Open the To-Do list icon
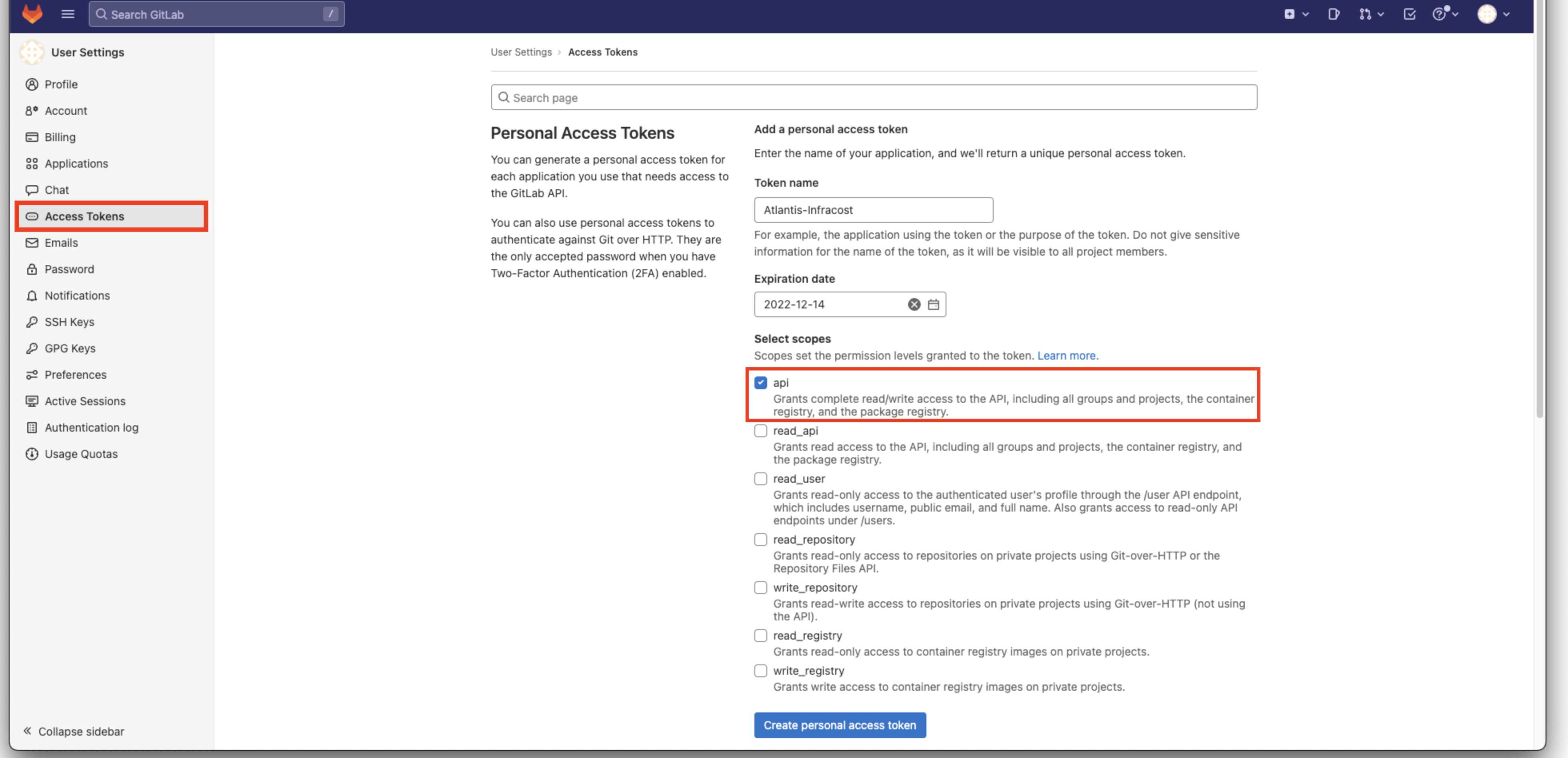The width and height of the screenshot is (1568, 758). pos(1409,14)
